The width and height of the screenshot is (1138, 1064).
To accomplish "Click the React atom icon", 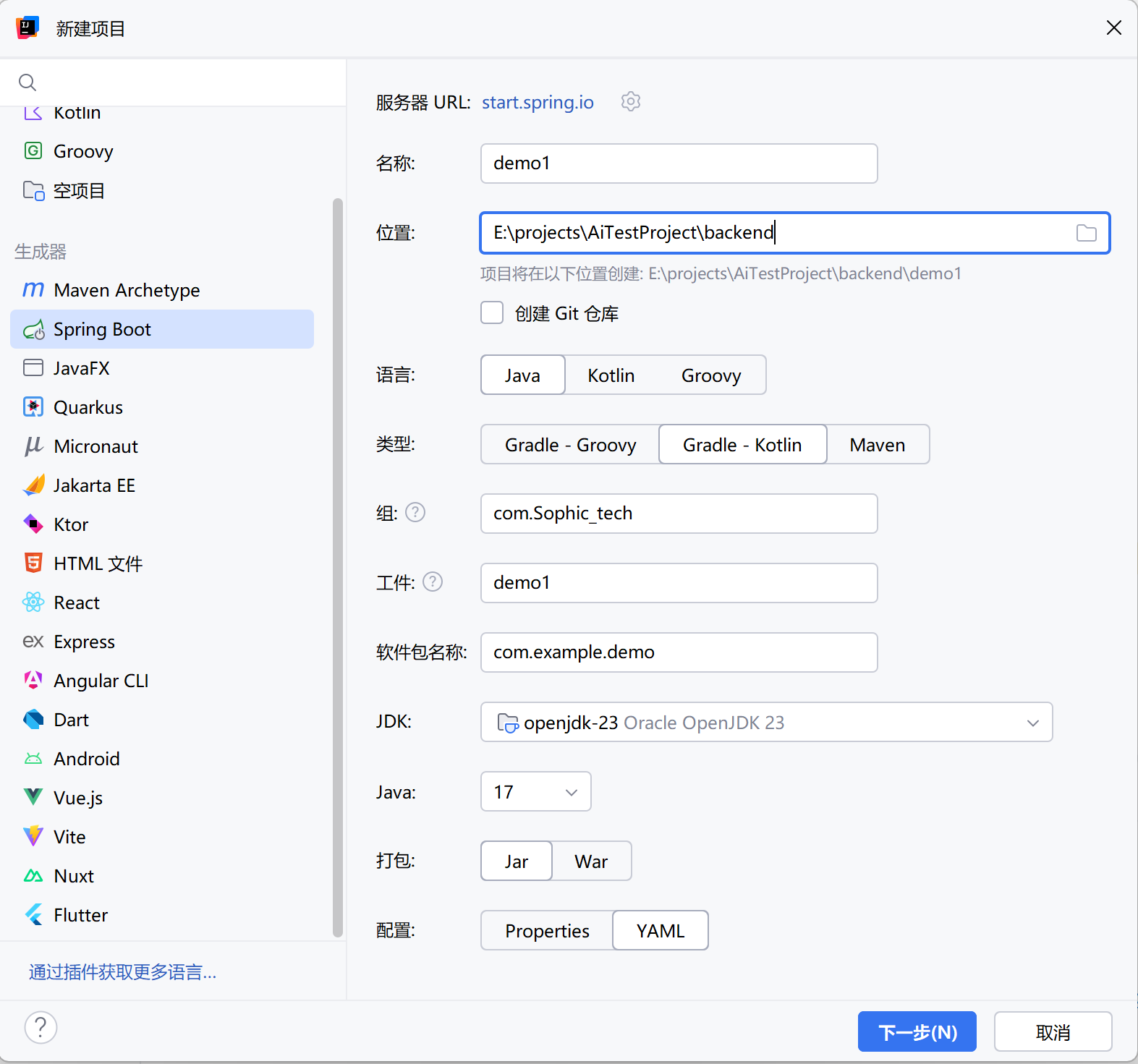I will [33, 602].
